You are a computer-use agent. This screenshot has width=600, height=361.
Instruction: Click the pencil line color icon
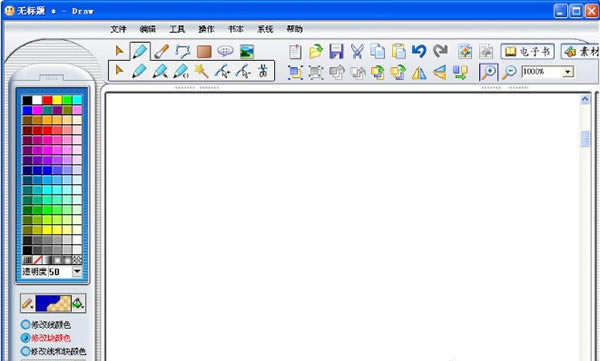coord(27,304)
